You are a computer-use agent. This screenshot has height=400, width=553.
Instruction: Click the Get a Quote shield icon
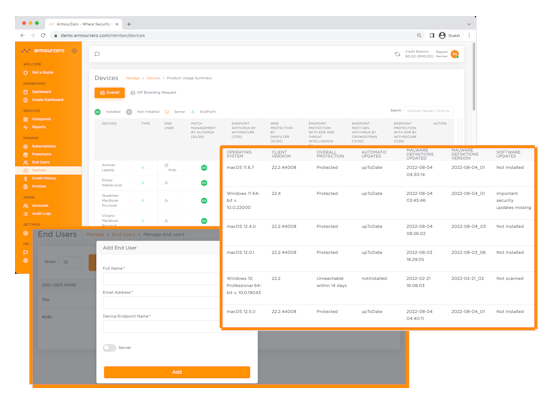(x=25, y=73)
